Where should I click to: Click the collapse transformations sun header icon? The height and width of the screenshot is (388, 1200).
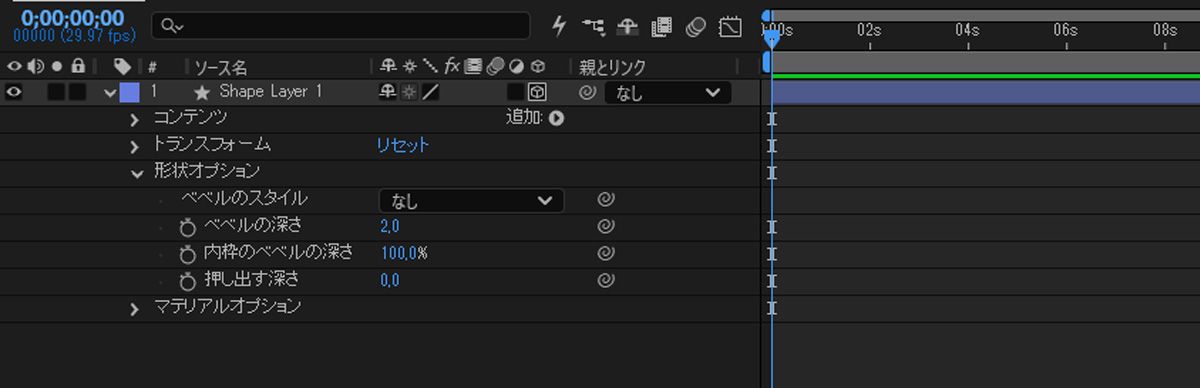point(409,67)
